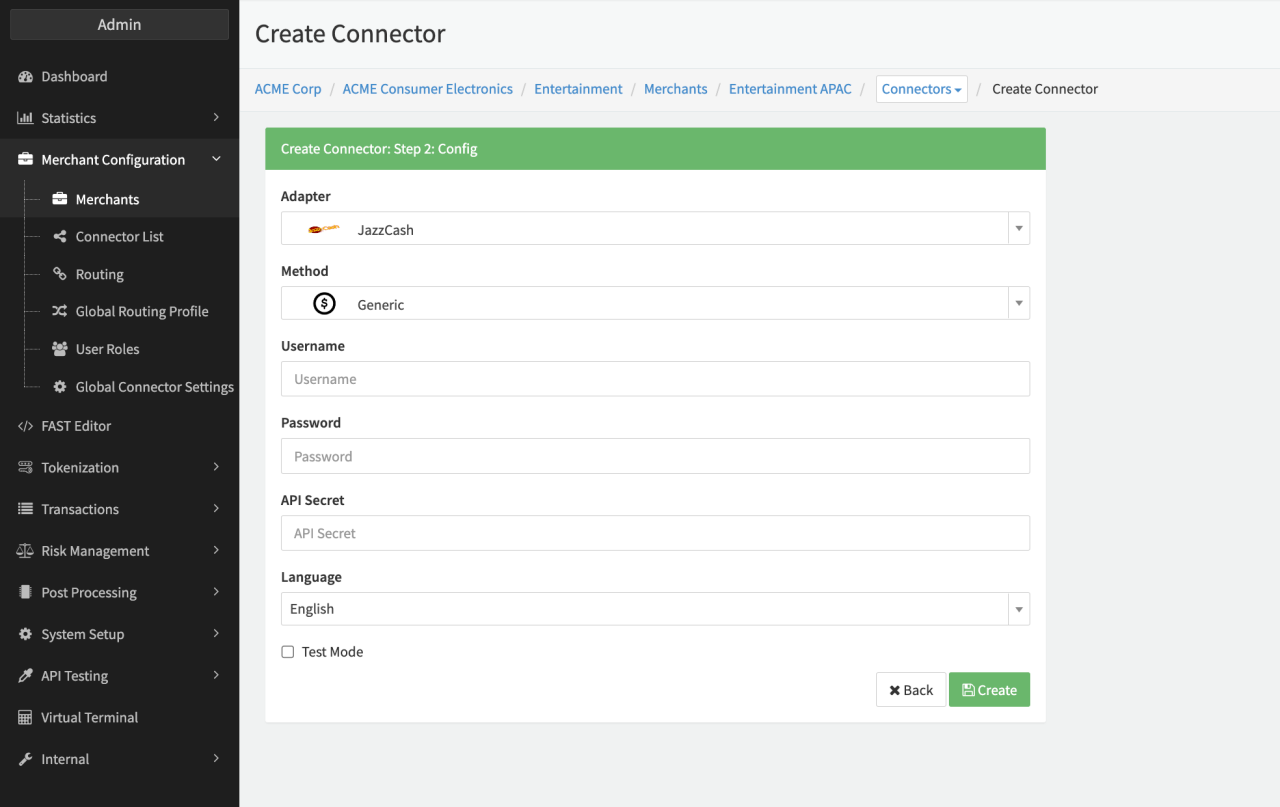This screenshot has height=807, width=1280.
Task: Click the Statistics bar chart icon
Action: tap(25, 118)
